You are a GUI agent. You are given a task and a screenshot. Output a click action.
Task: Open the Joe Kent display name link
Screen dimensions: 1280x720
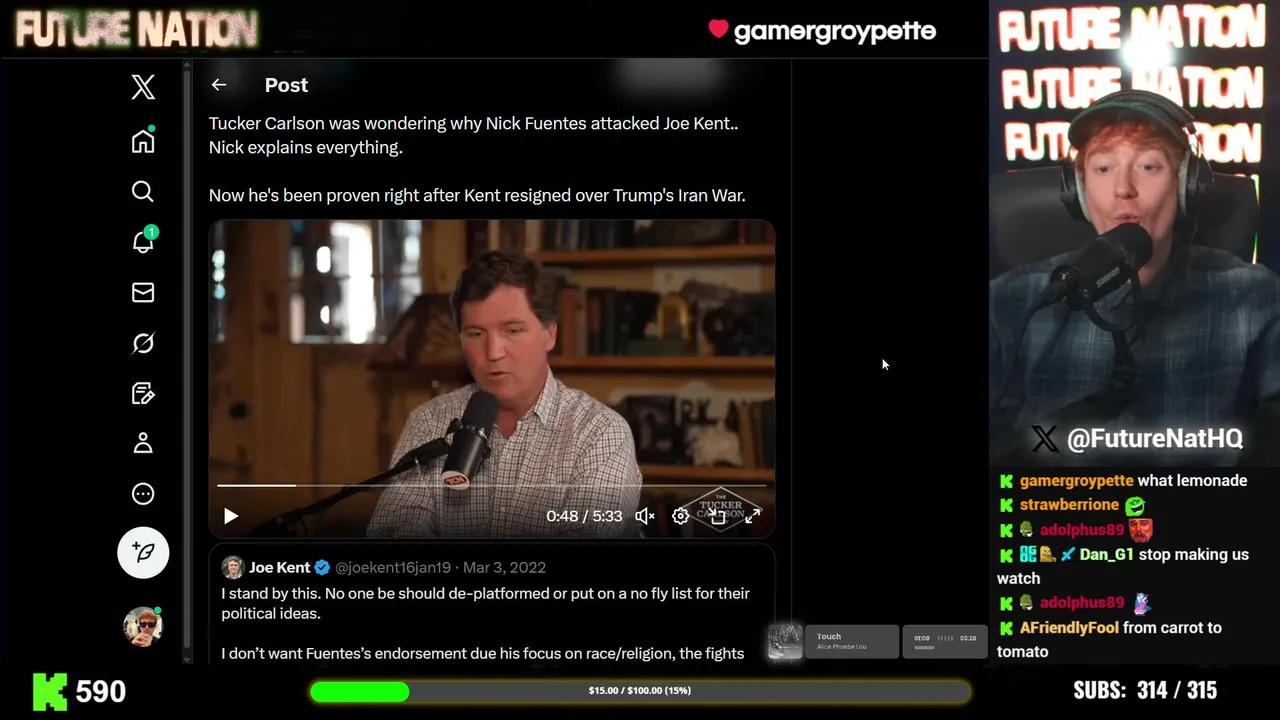(x=280, y=567)
